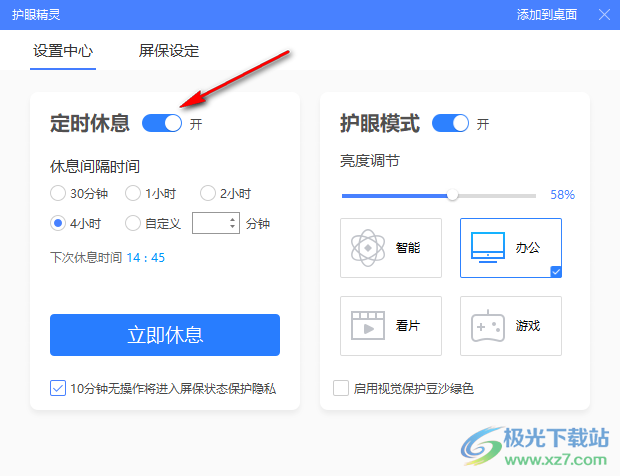
Task: Enable 启用视觉保护豆沙绿色 checkbox
Action: tap(341, 388)
